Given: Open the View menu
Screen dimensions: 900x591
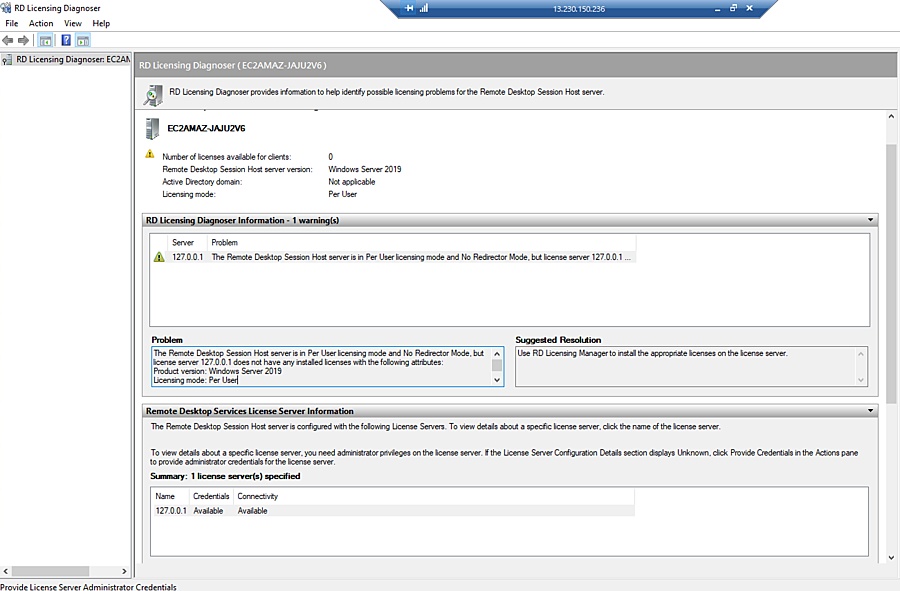Looking at the screenshot, I should click(73, 23).
